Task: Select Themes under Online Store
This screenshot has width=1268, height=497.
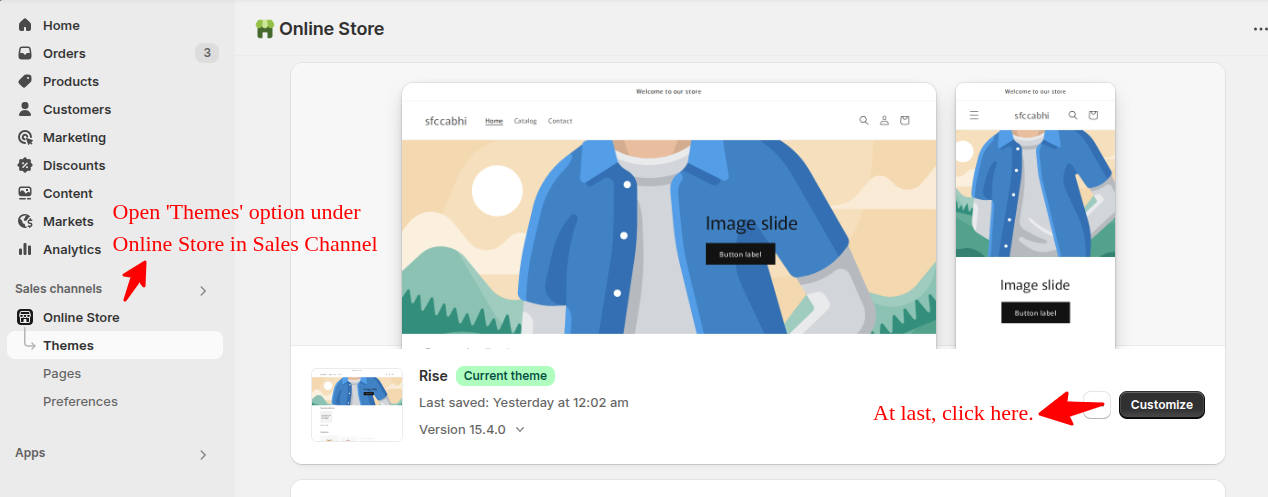Action: 115,345
